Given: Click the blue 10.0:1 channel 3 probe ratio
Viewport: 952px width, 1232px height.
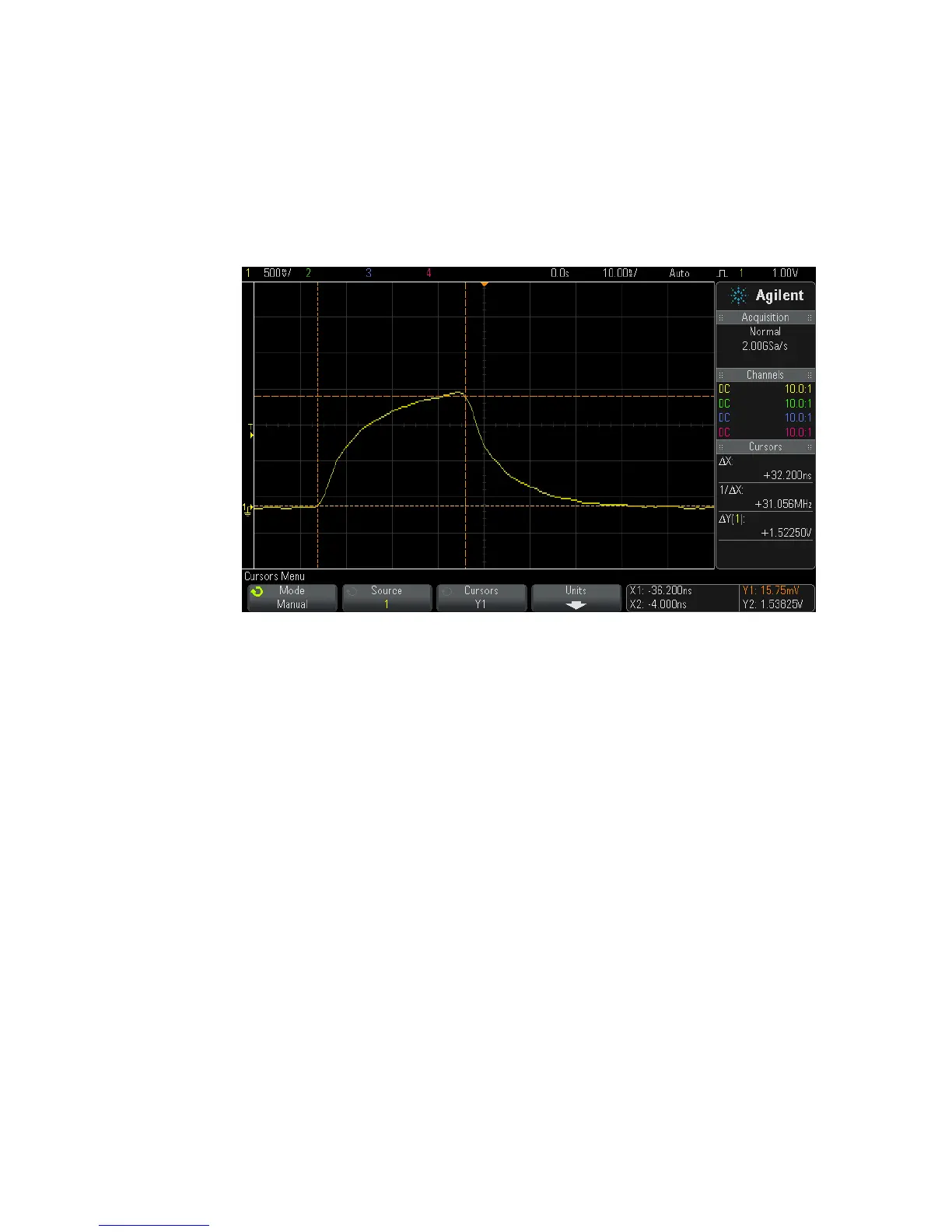Looking at the screenshot, I should [x=798, y=418].
